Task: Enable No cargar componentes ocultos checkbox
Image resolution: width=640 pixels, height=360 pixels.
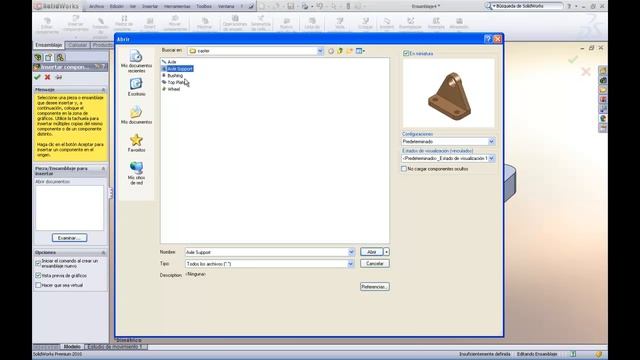Action: [404, 169]
